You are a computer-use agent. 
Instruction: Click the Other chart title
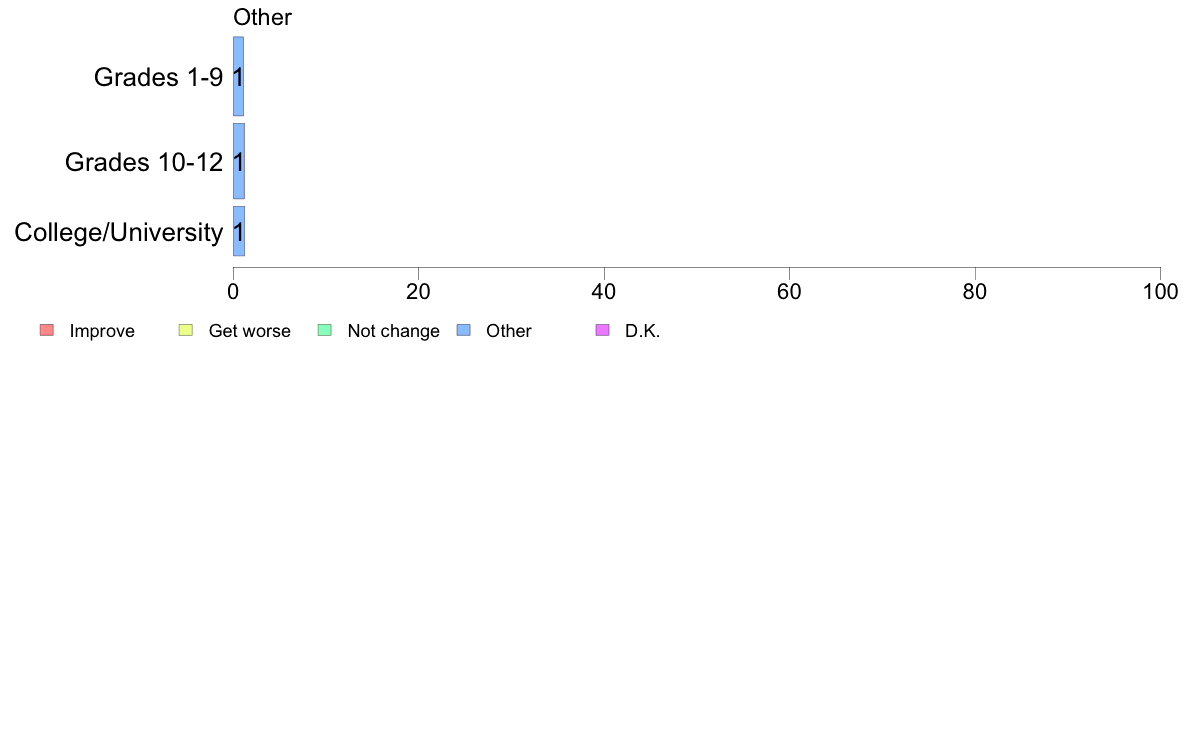tap(262, 17)
